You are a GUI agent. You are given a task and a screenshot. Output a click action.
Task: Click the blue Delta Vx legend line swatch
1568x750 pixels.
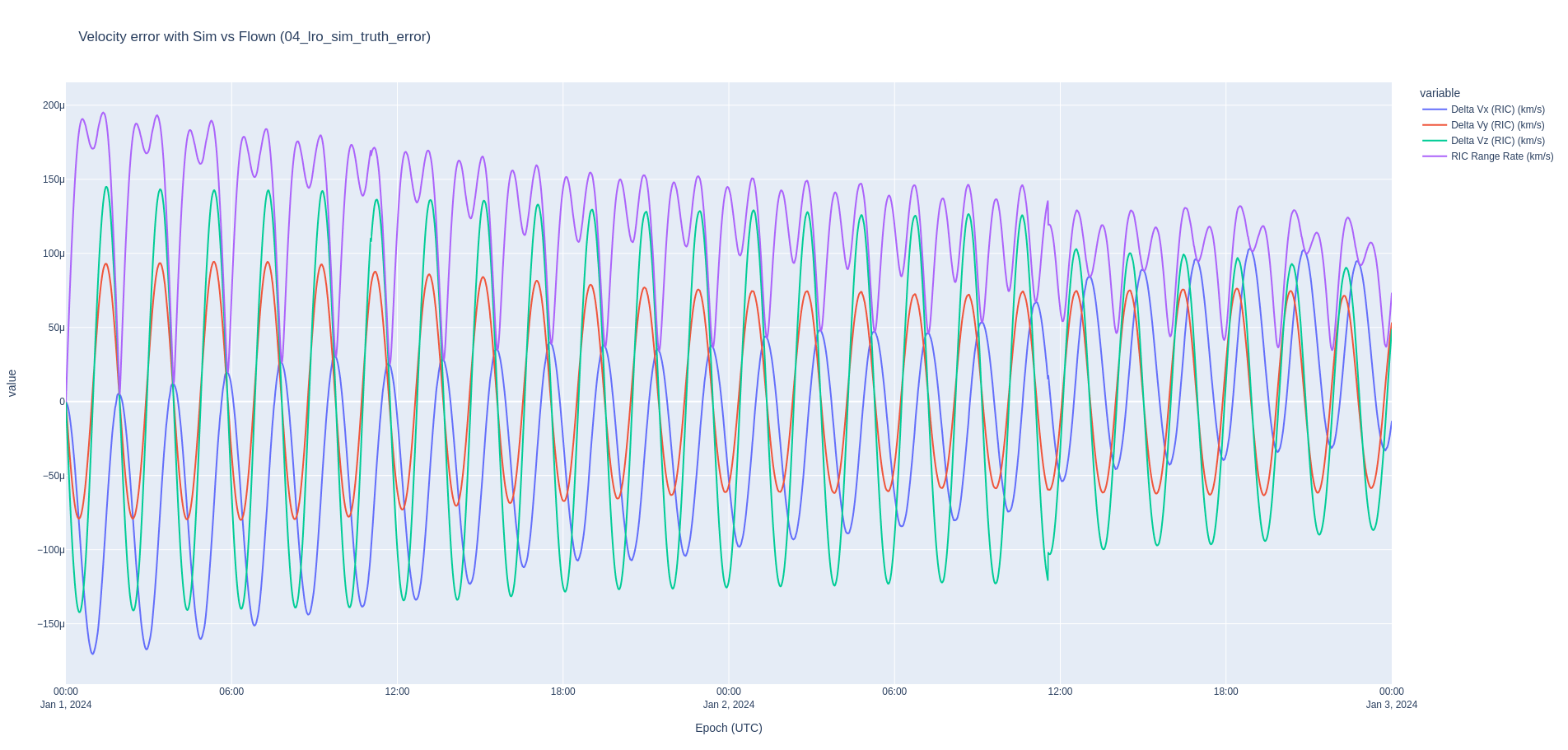coord(1435,109)
